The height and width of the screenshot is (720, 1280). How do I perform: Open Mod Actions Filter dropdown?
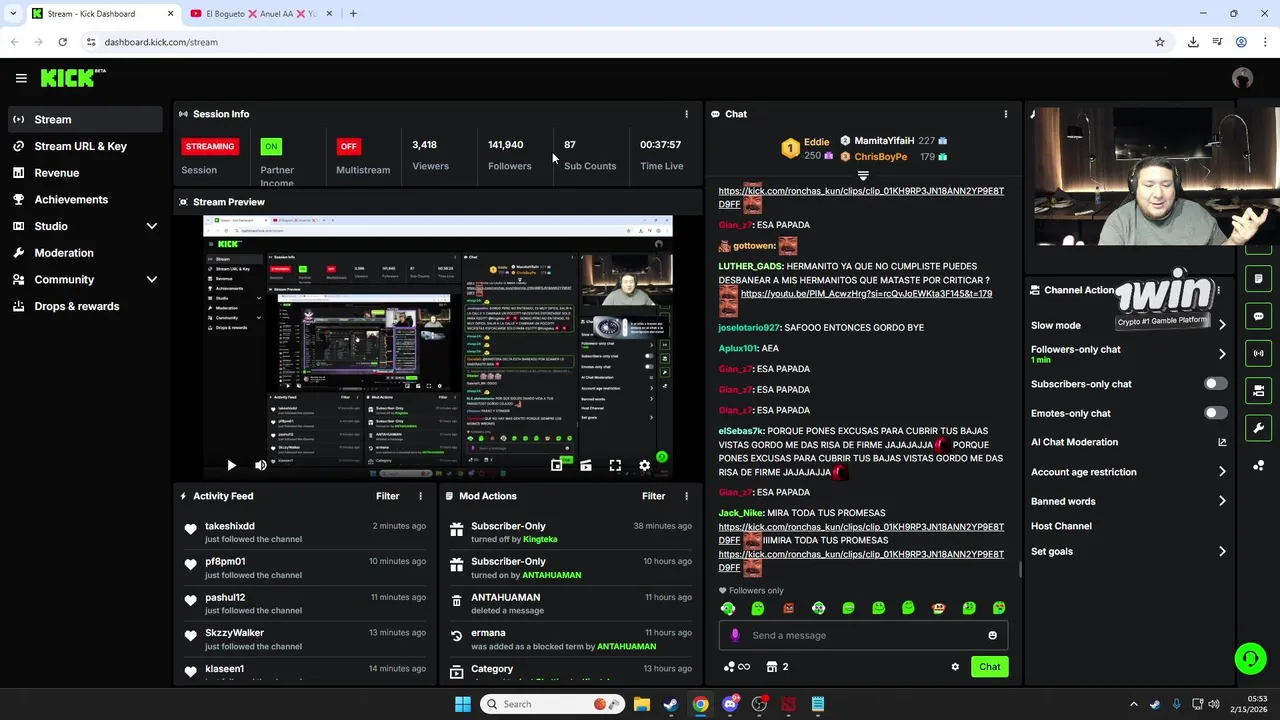[653, 496]
